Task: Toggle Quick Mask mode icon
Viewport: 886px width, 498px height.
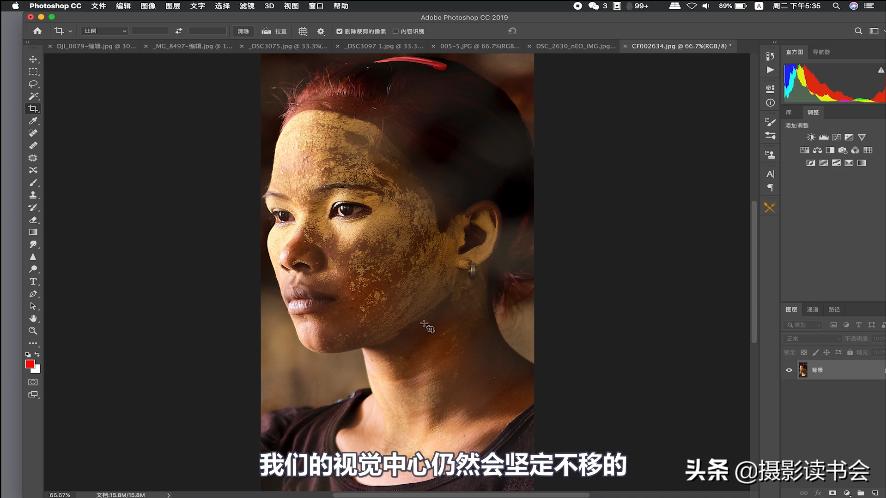Action: tap(33, 382)
